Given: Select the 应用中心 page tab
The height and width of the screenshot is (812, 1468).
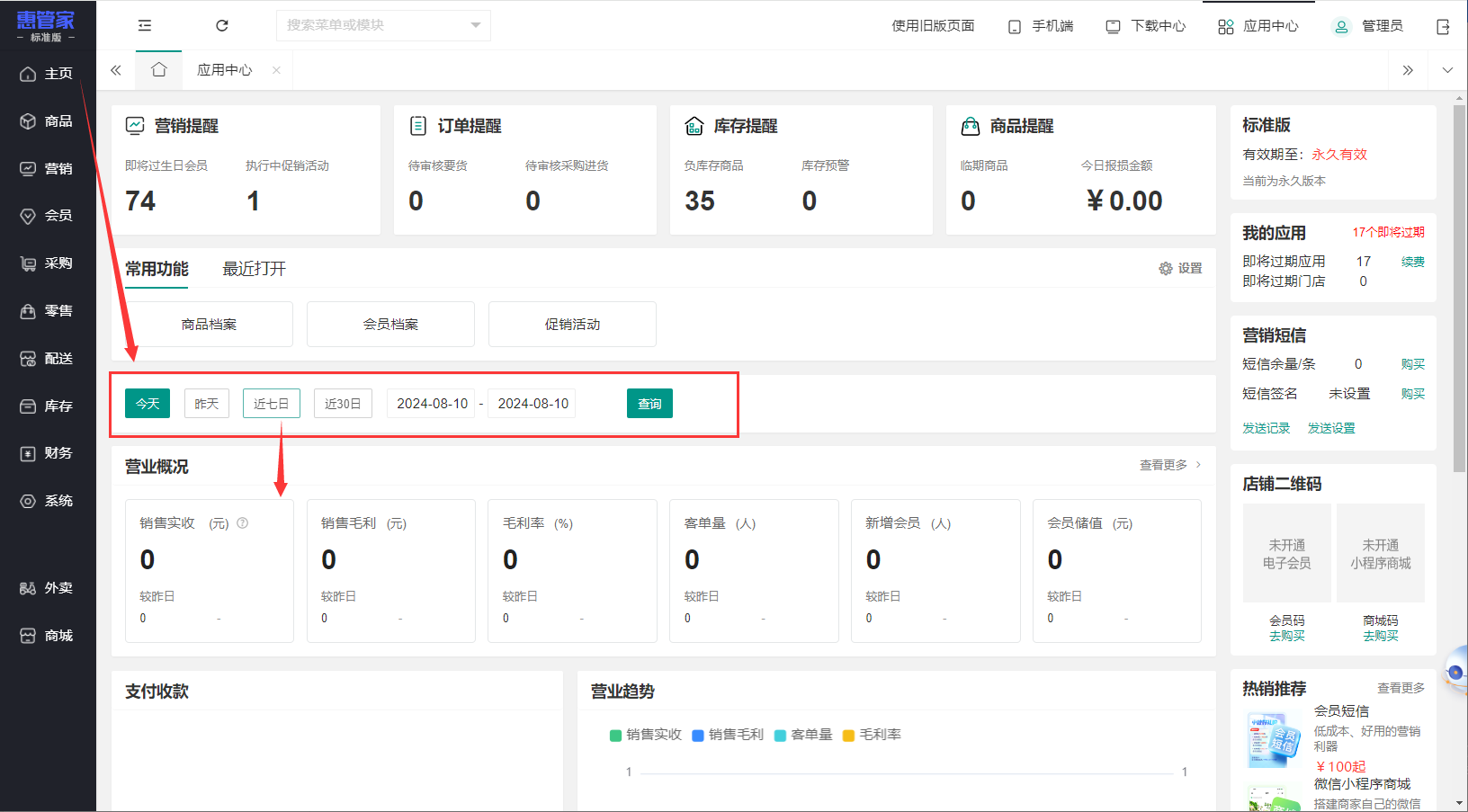Looking at the screenshot, I should [x=225, y=70].
